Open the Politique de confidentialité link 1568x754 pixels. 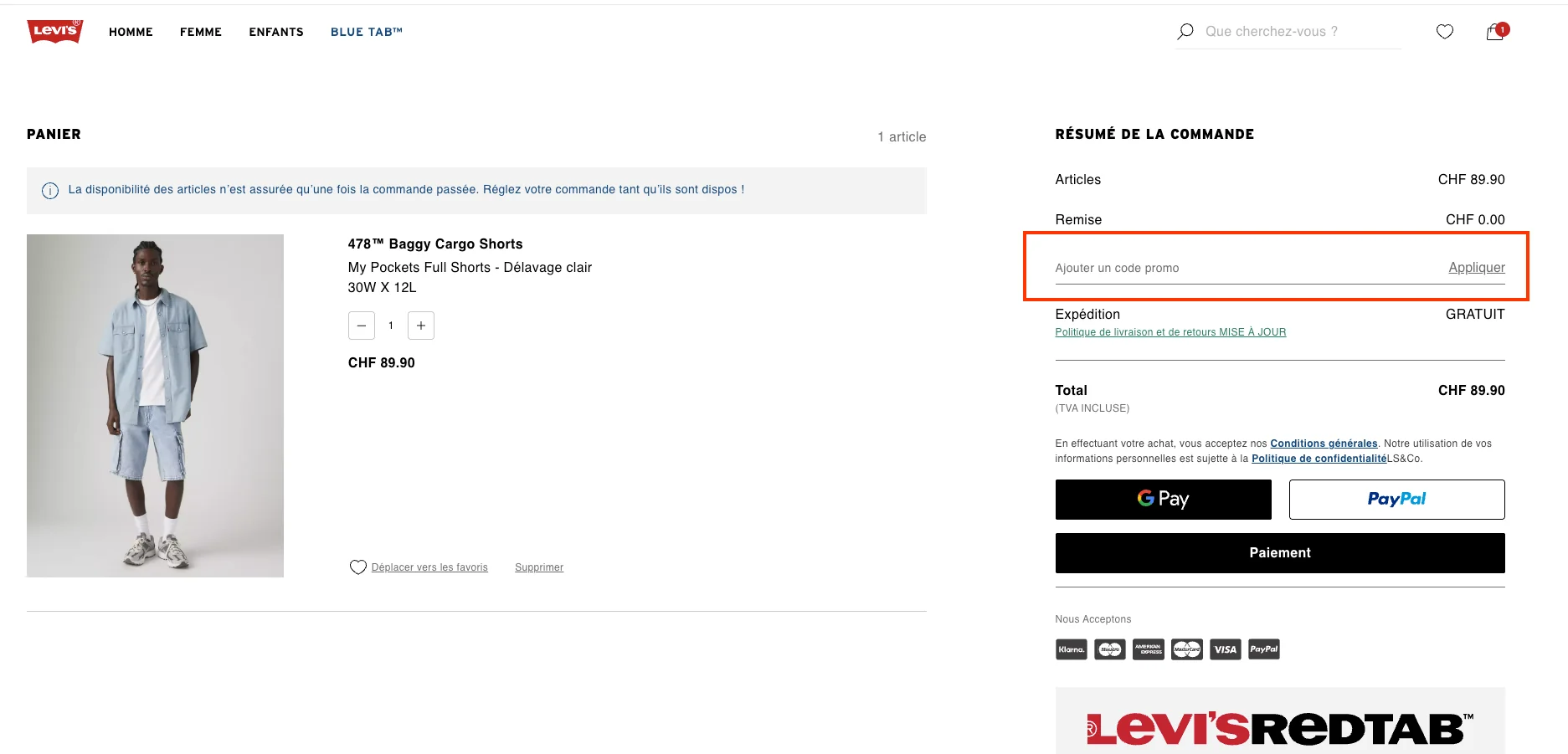click(1319, 459)
